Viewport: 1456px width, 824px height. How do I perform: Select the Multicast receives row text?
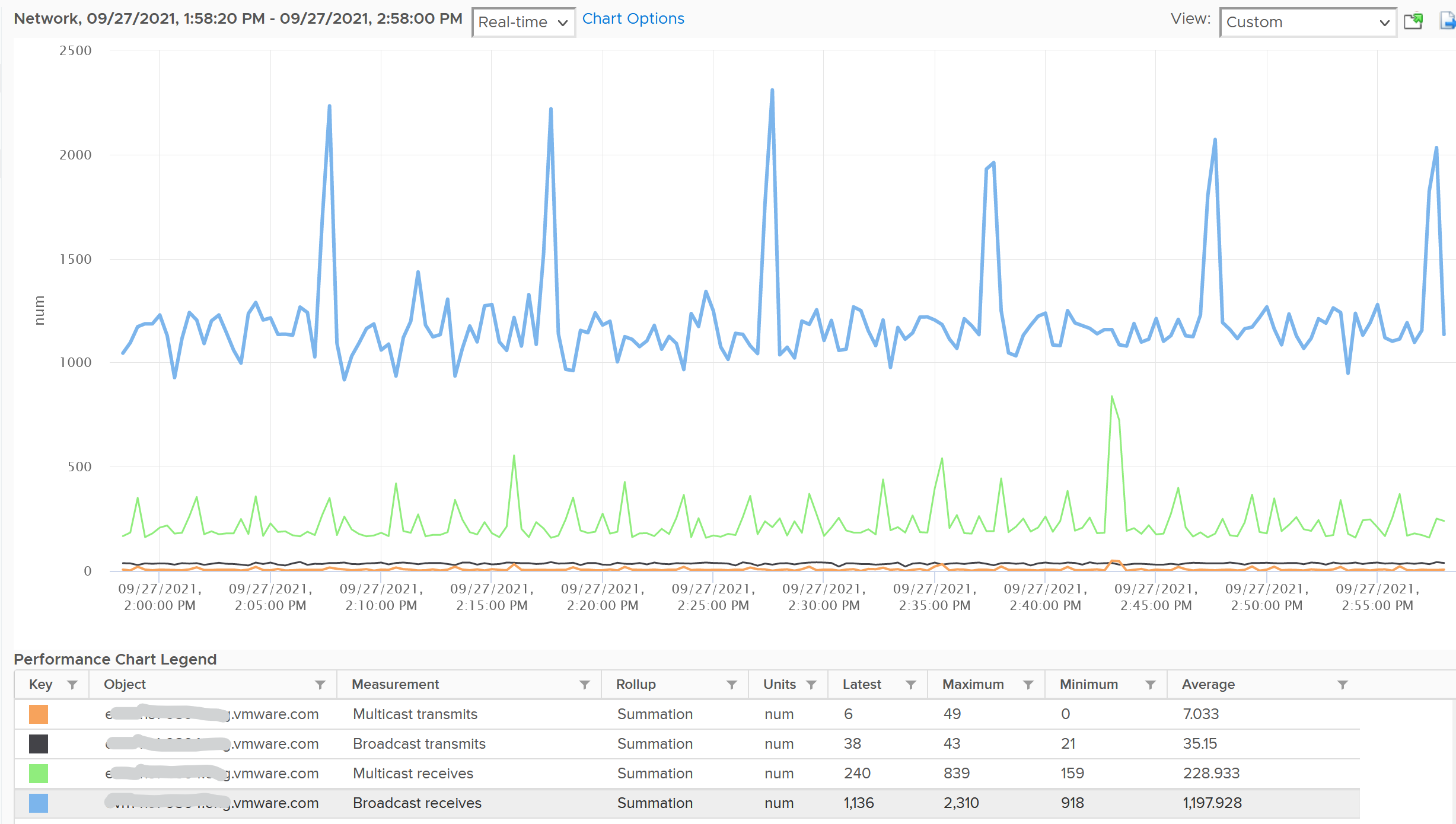[413, 774]
